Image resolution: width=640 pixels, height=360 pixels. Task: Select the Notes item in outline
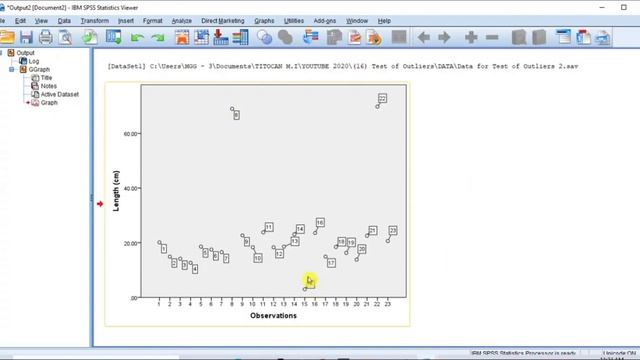[49, 86]
